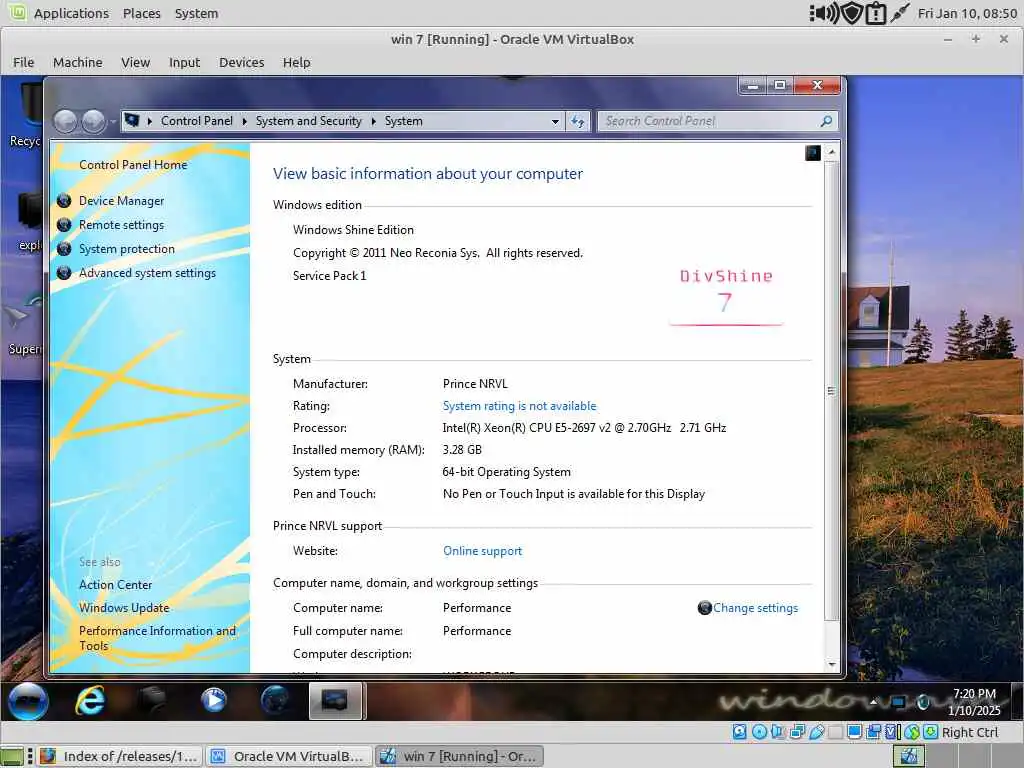Click the display status monitor icon
This screenshot has width=1024, height=768.
[x=855, y=732]
